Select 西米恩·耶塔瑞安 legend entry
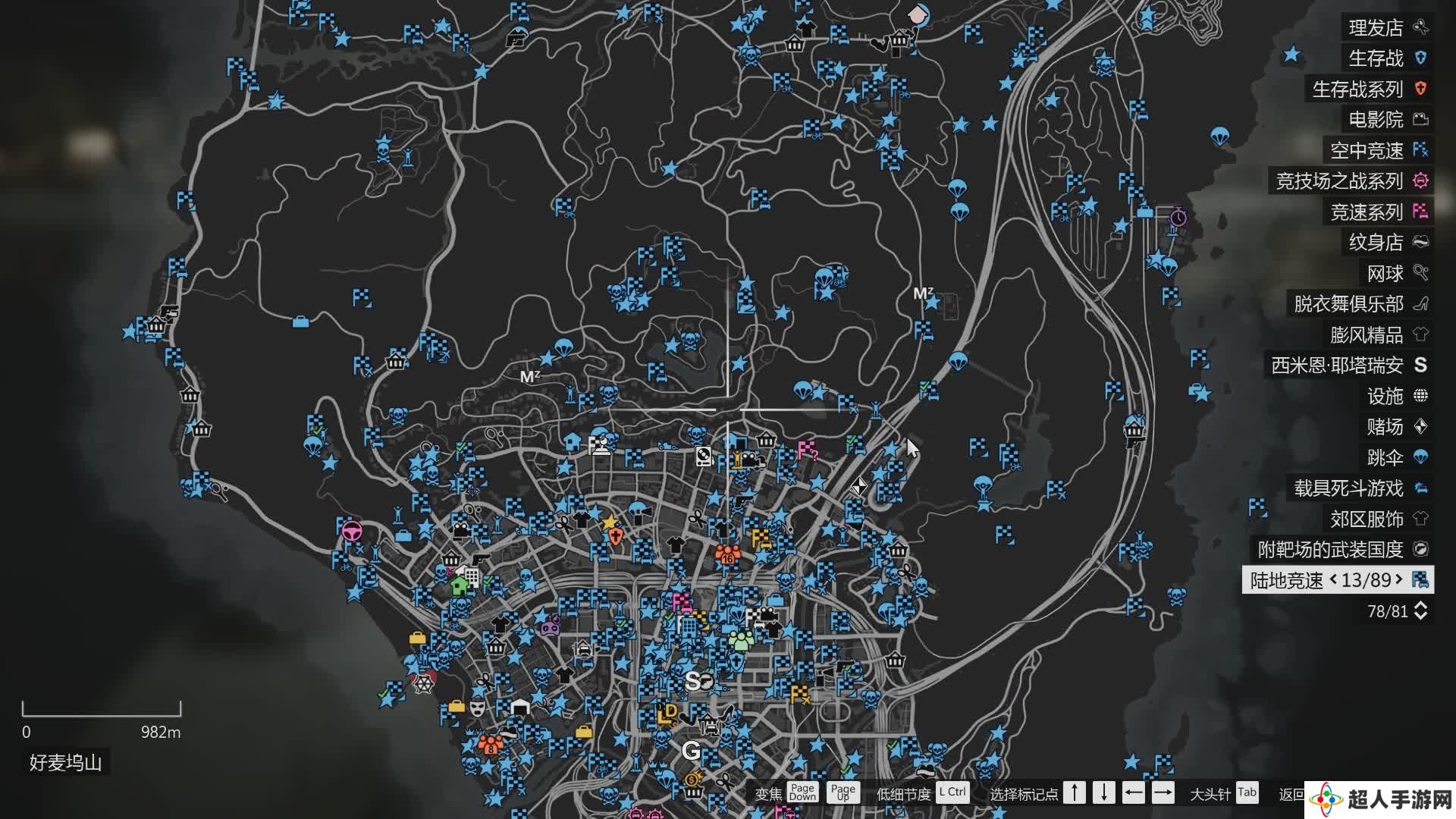 point(1349,366)
